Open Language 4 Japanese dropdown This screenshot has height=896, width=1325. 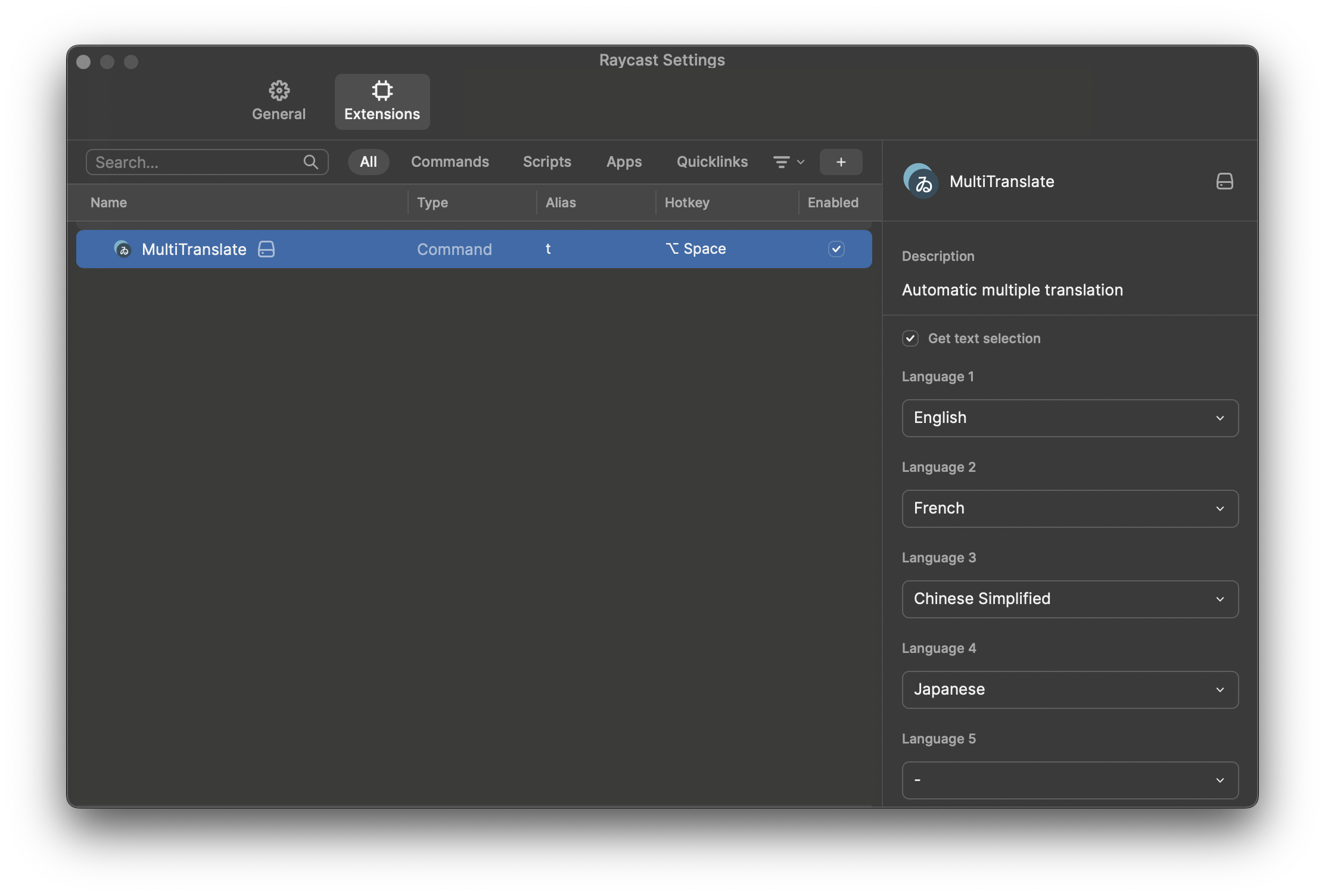[1070, 689]
